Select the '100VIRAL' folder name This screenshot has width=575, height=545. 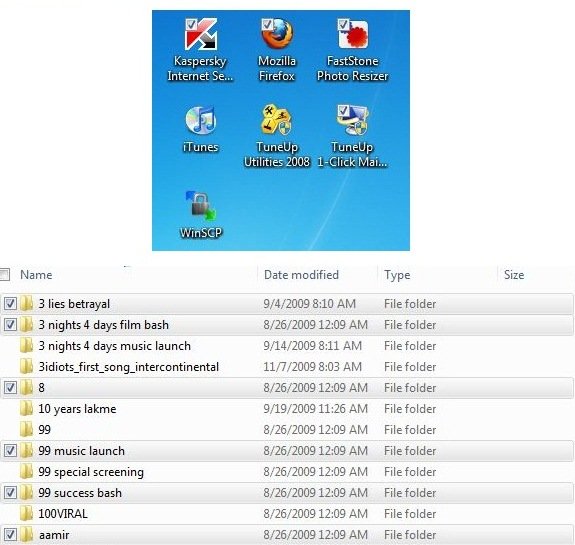(63, 514)
